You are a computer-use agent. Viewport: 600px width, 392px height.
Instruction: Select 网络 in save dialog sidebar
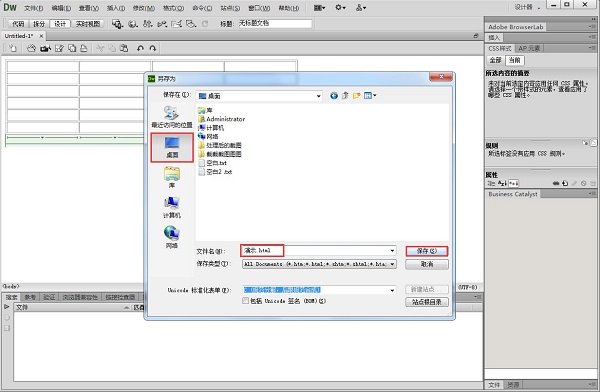[172, 237]
